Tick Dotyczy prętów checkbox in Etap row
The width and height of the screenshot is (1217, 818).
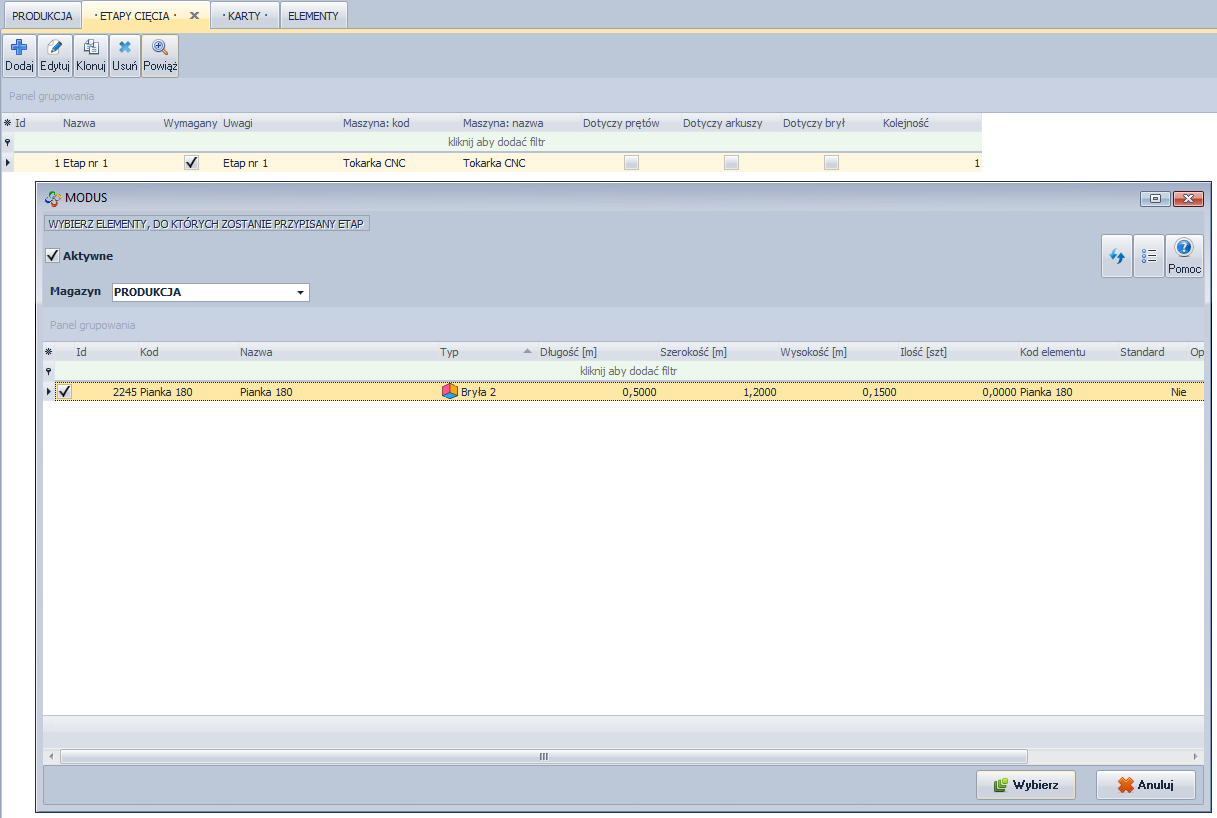tap(631, 163)
